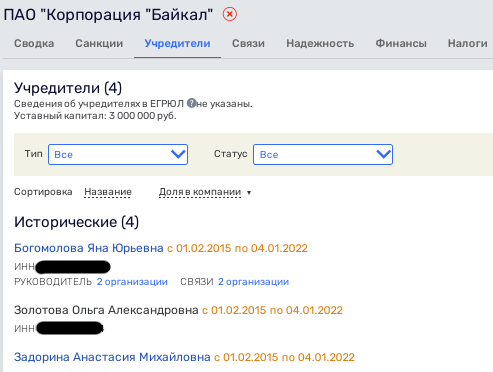The height and width of the screenshot is (372, 493).
Task: Click the date range after Богомолова Яна Юрьевна
Action: 237,248
